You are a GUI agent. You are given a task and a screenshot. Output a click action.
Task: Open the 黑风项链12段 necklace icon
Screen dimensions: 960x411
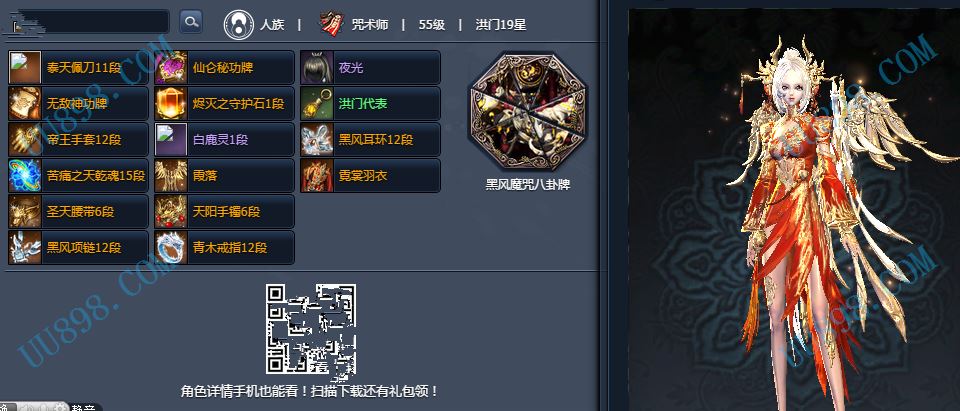click(25, 248)
